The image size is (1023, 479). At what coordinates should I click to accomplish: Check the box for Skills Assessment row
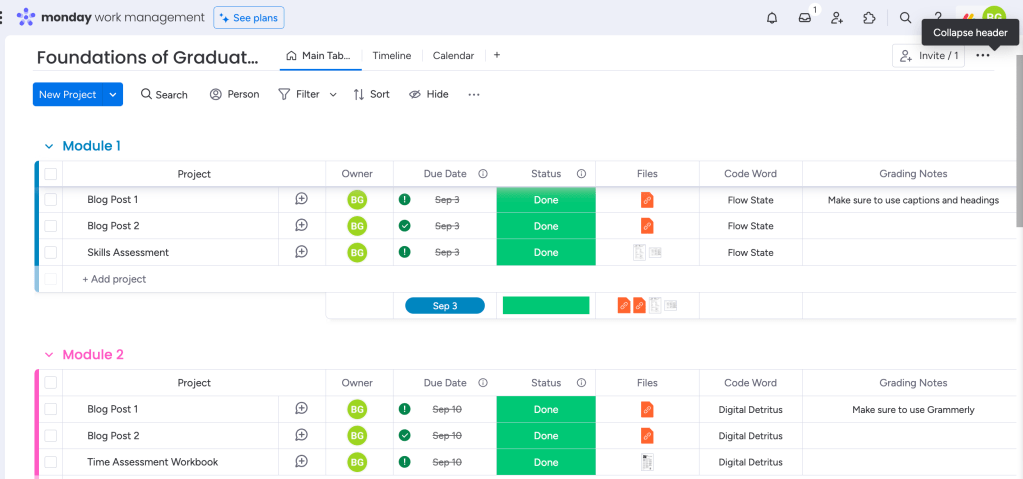tap(51, 253)
